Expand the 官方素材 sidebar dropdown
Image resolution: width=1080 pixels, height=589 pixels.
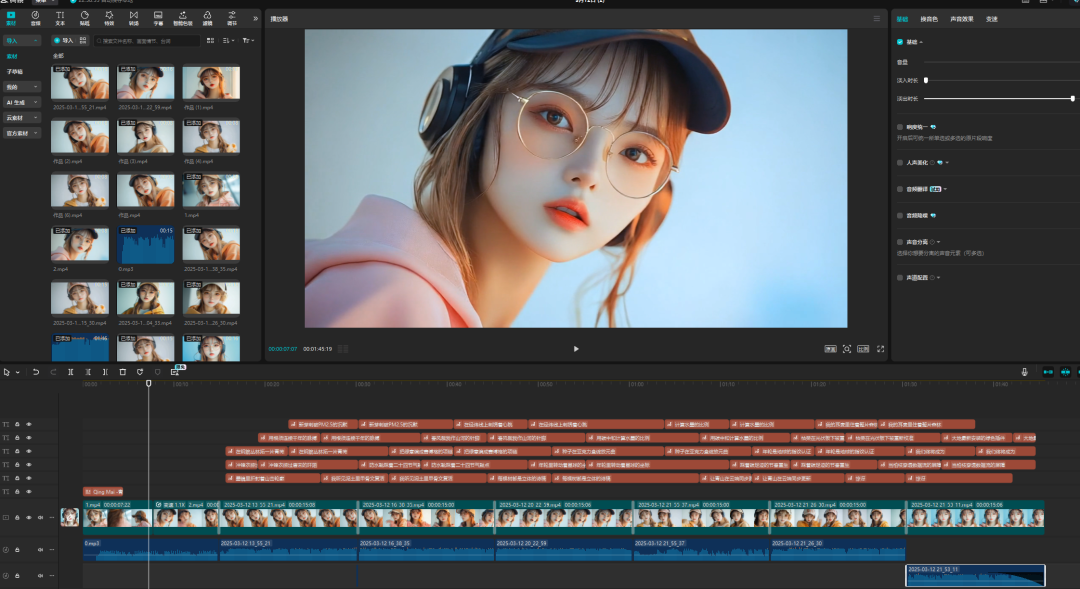22,133
